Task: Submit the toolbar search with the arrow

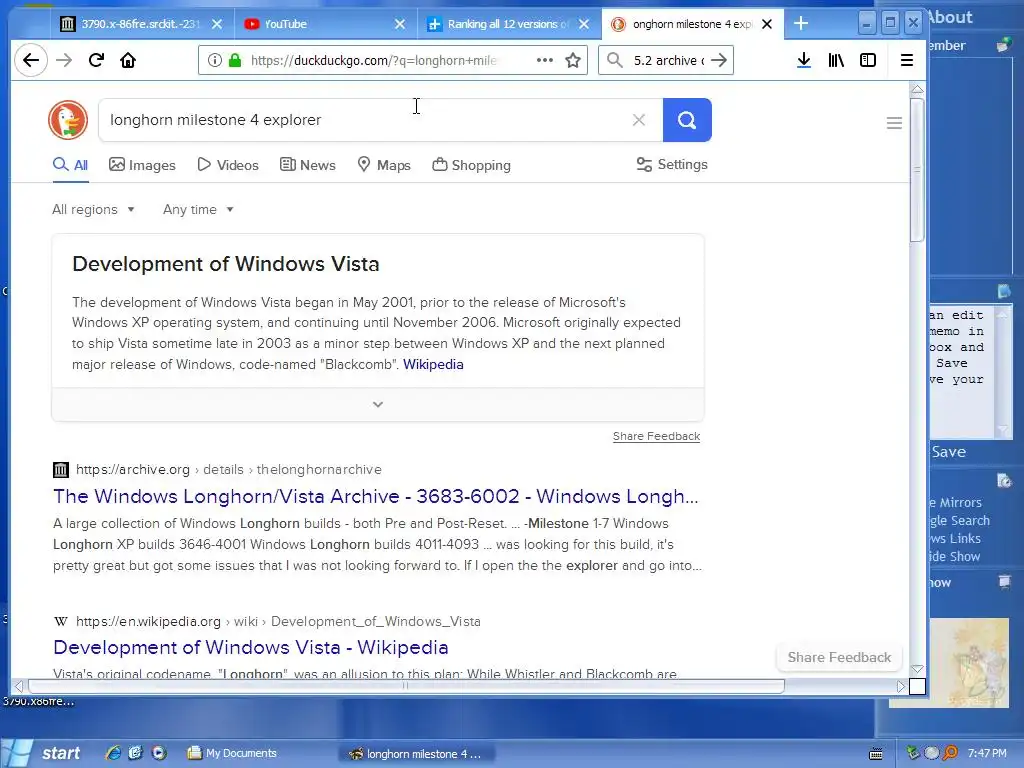Action: pos(719,60)
